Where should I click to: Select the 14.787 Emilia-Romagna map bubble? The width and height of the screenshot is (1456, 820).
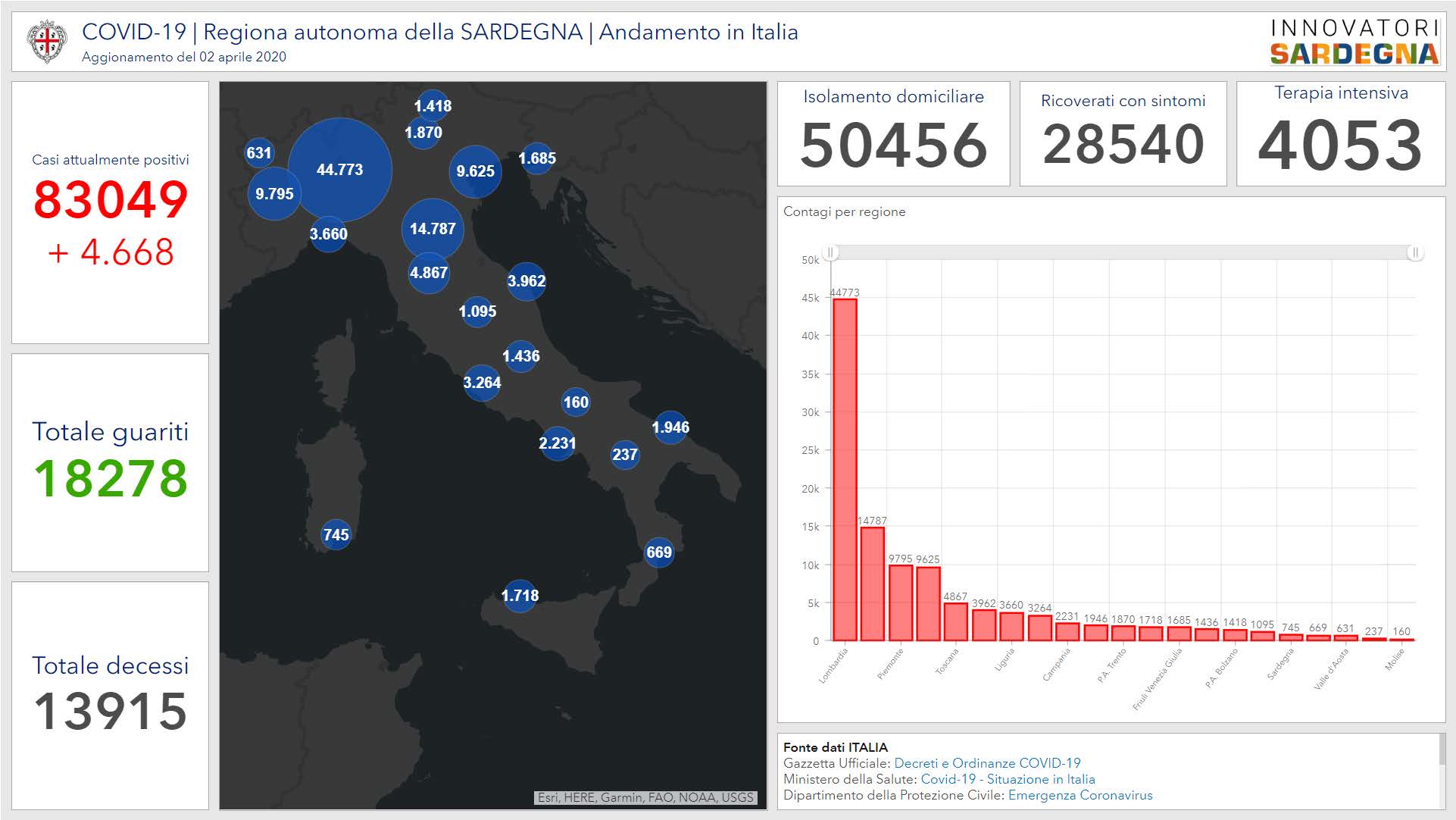point(433,228)
